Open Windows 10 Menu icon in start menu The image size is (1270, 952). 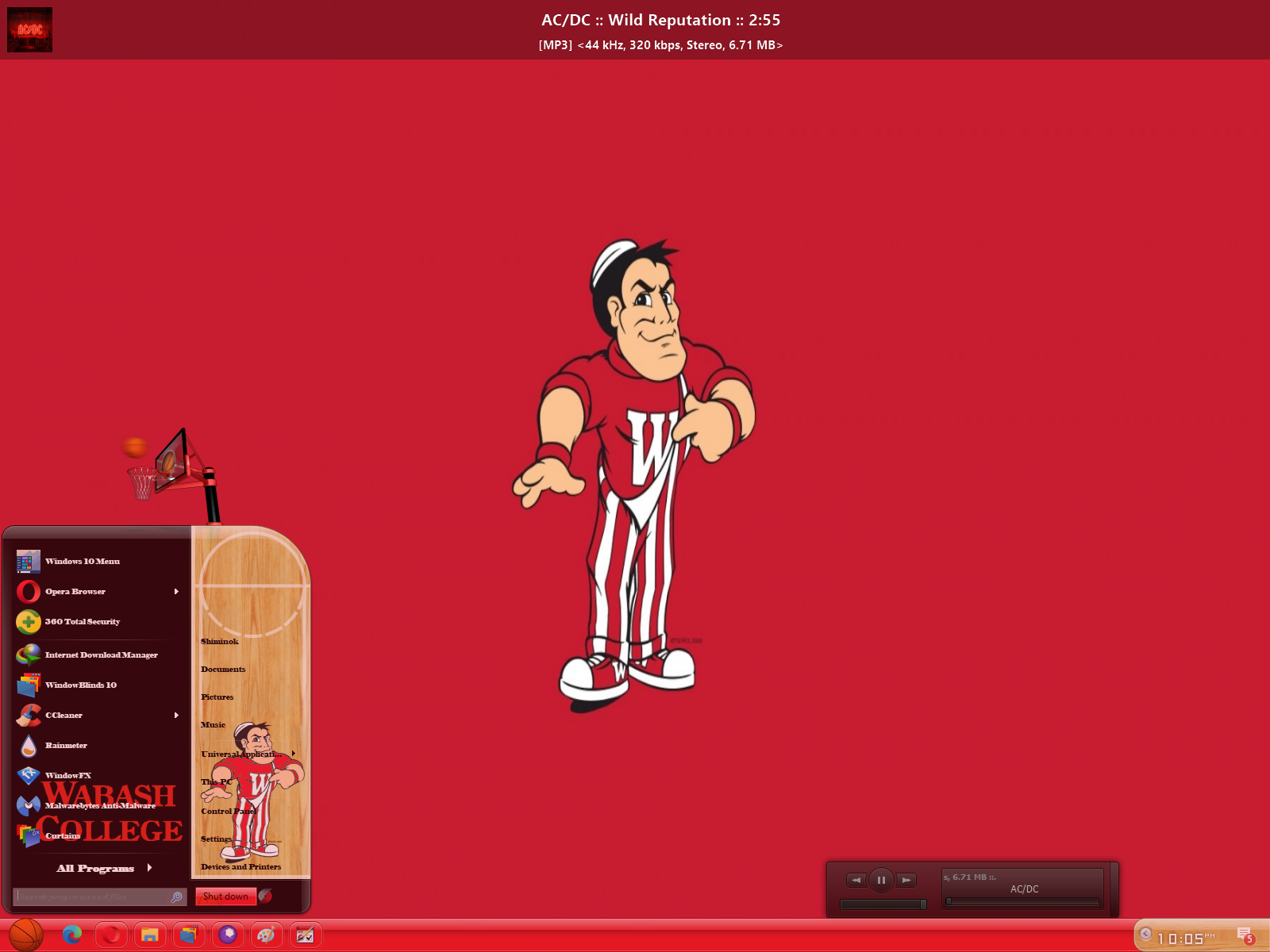pos(29,562)
